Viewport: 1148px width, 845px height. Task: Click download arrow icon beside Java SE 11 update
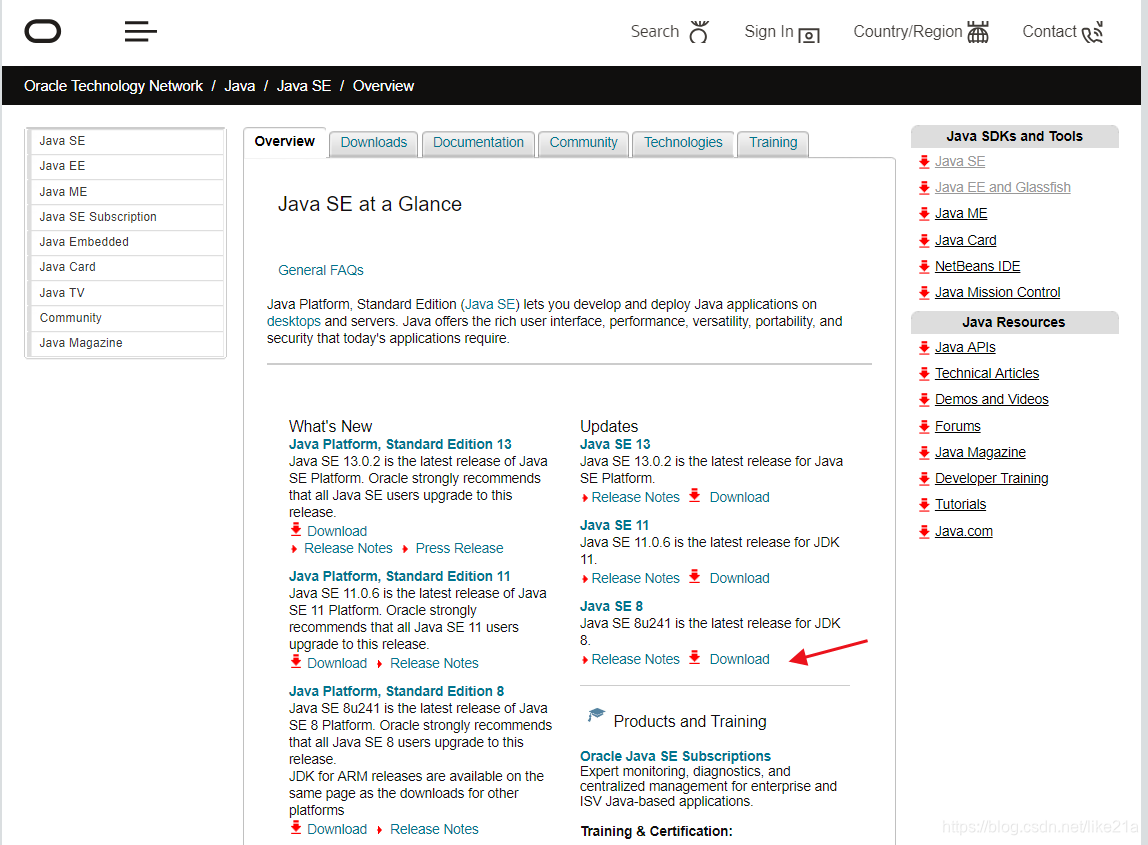click(695, 576)
